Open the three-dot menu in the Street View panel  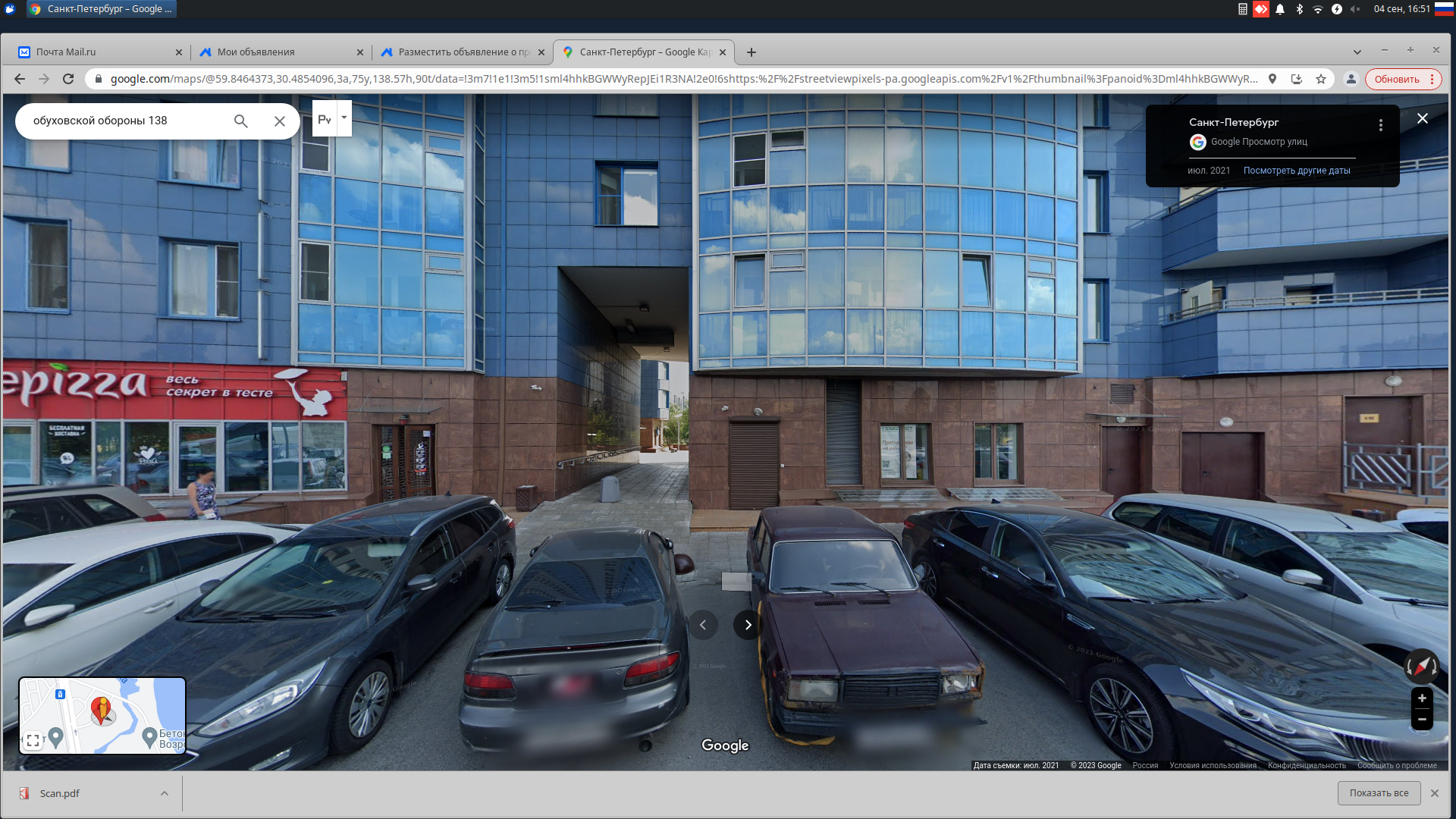click(1380, 125)
